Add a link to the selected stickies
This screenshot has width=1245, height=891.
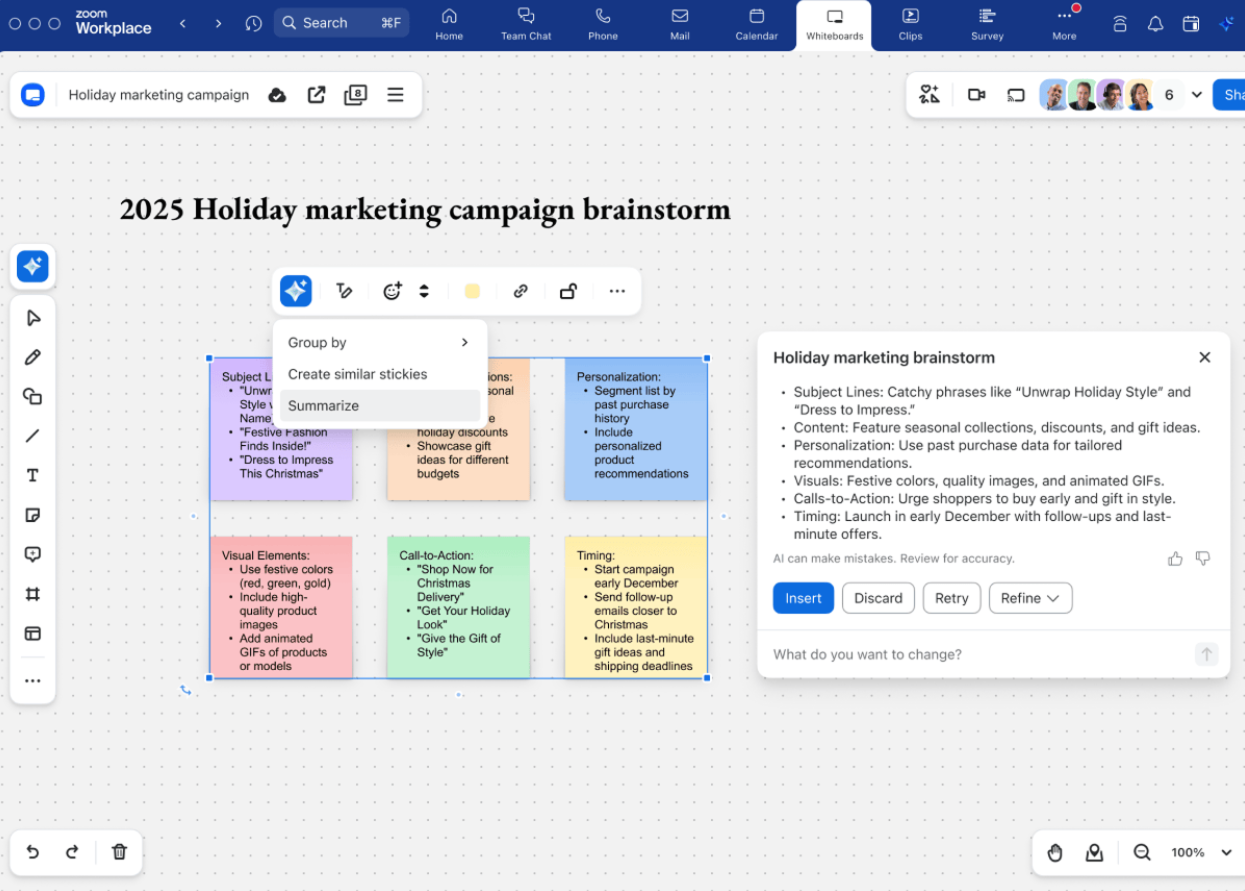pyautogui.click(x=520, y=291)
